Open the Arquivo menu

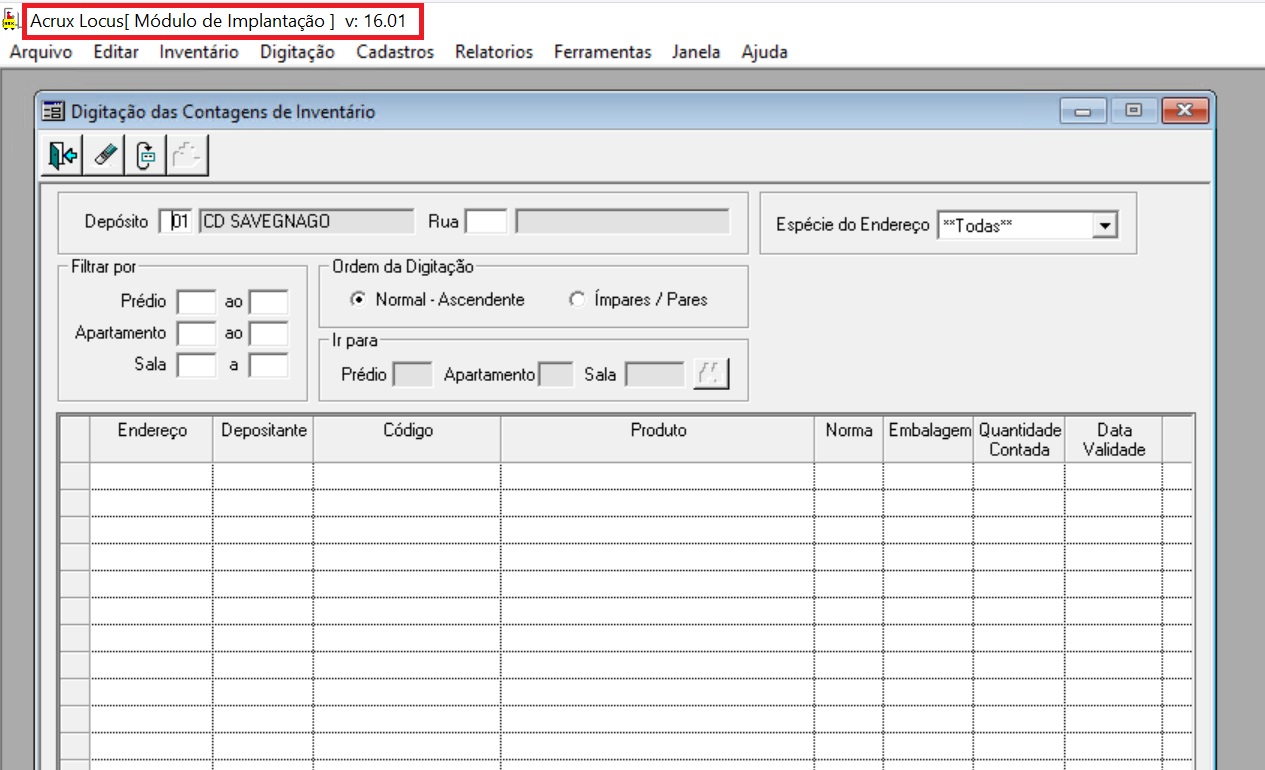pos(41,52)
